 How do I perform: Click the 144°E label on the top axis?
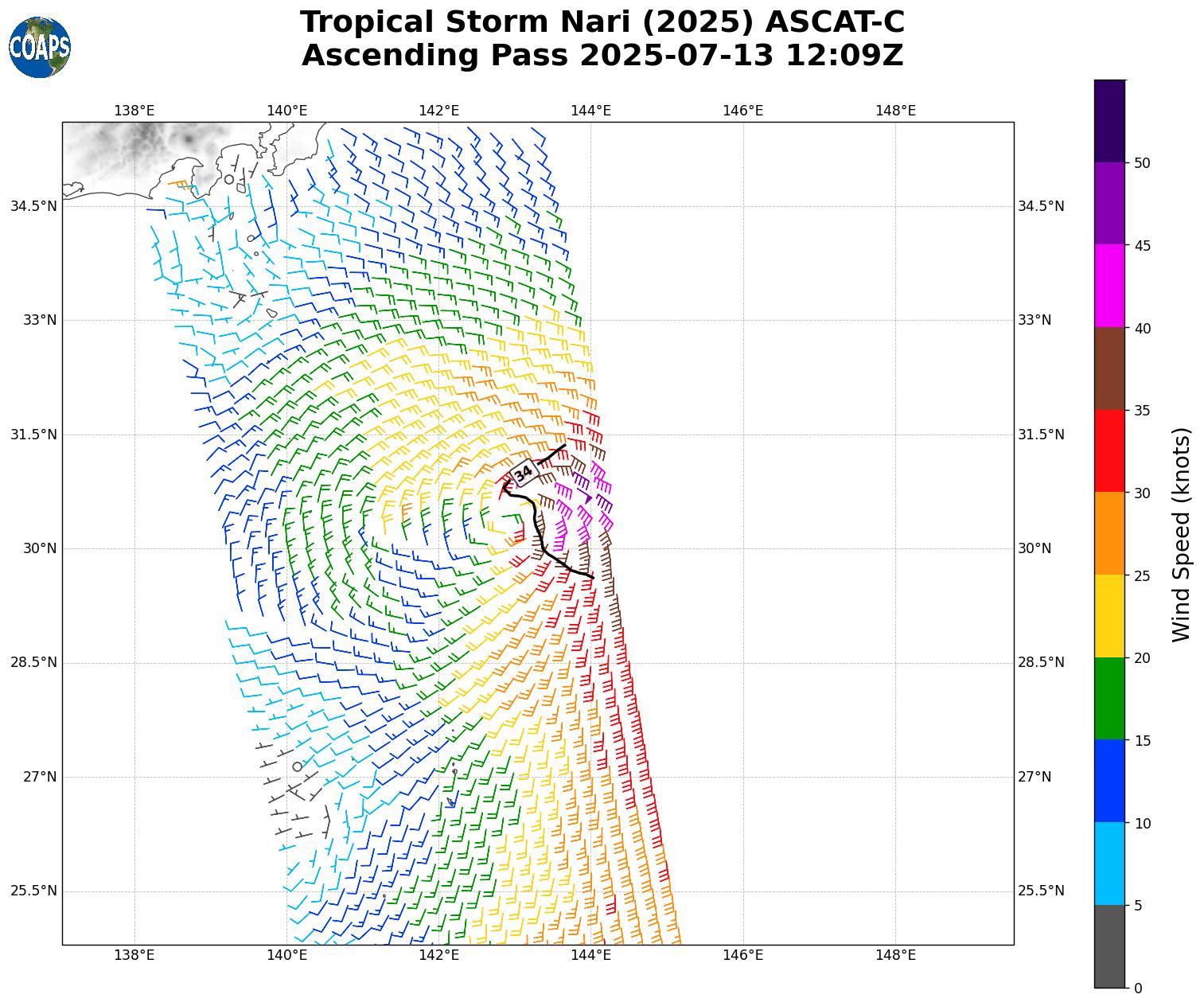coord(590,111)
